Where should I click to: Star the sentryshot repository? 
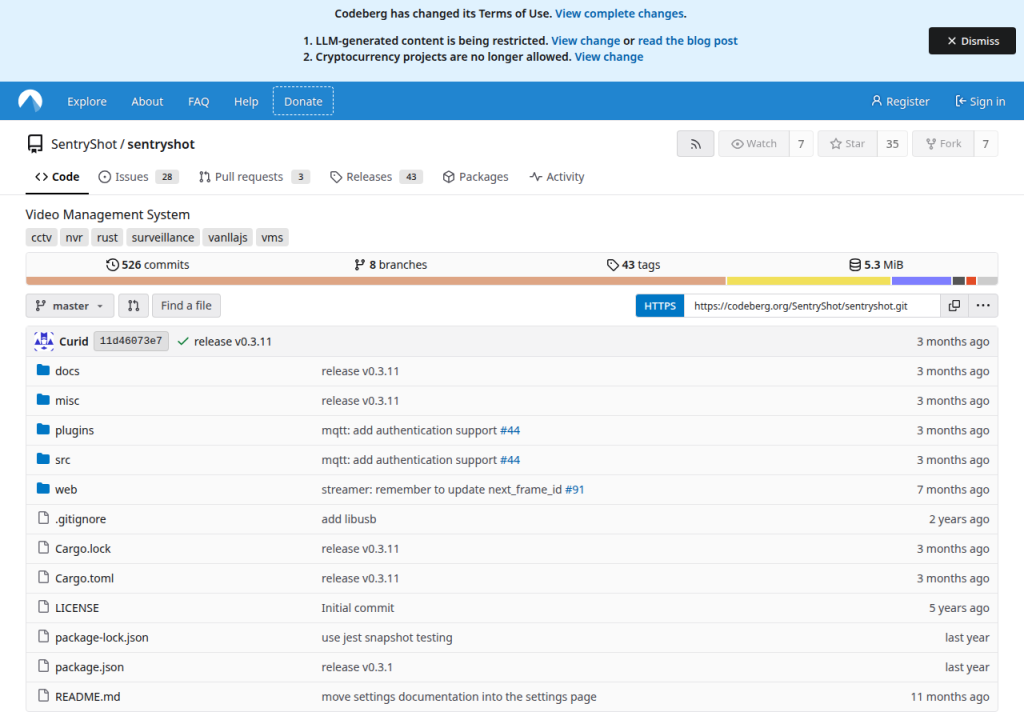(847, 144)
